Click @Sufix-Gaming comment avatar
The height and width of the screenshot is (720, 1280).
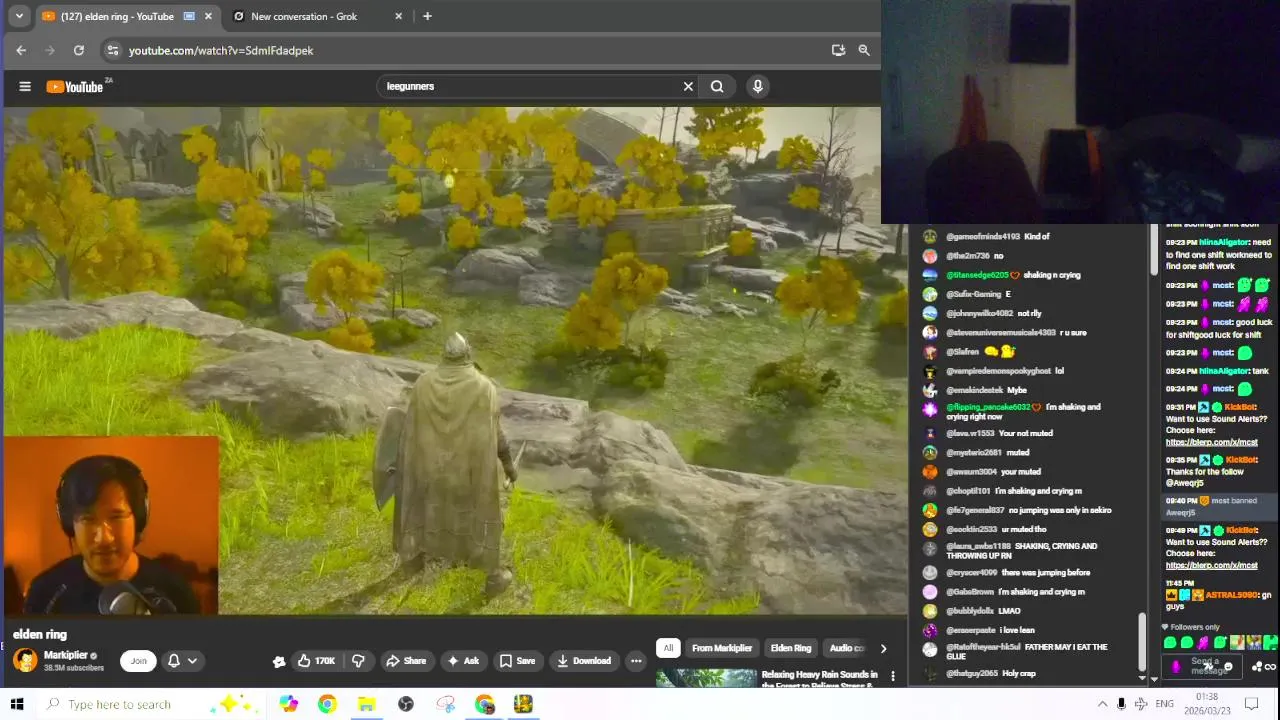coord(930,294)
